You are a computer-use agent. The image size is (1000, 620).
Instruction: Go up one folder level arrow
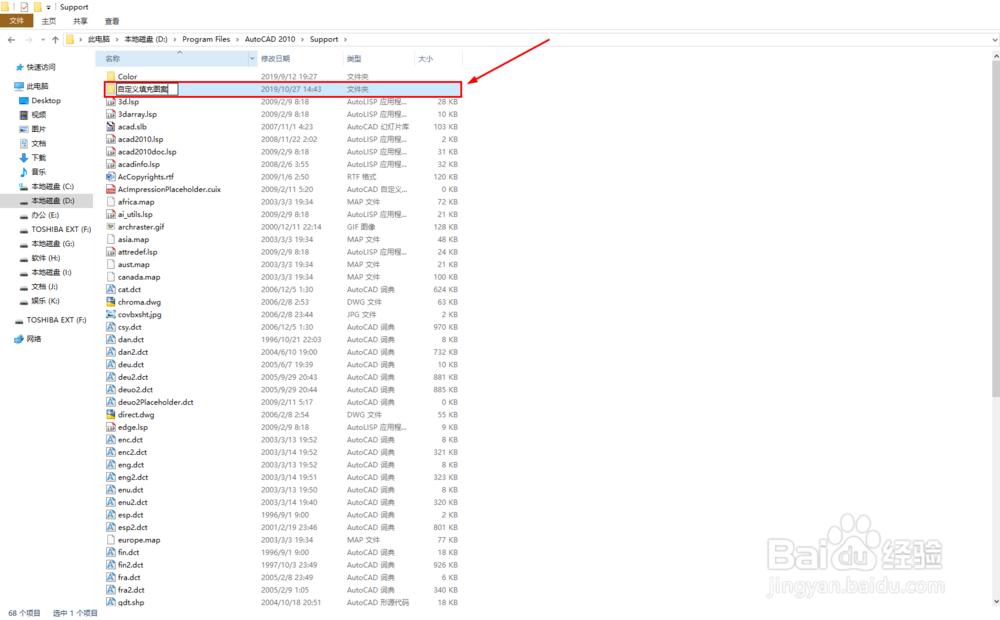click(55, 40)
